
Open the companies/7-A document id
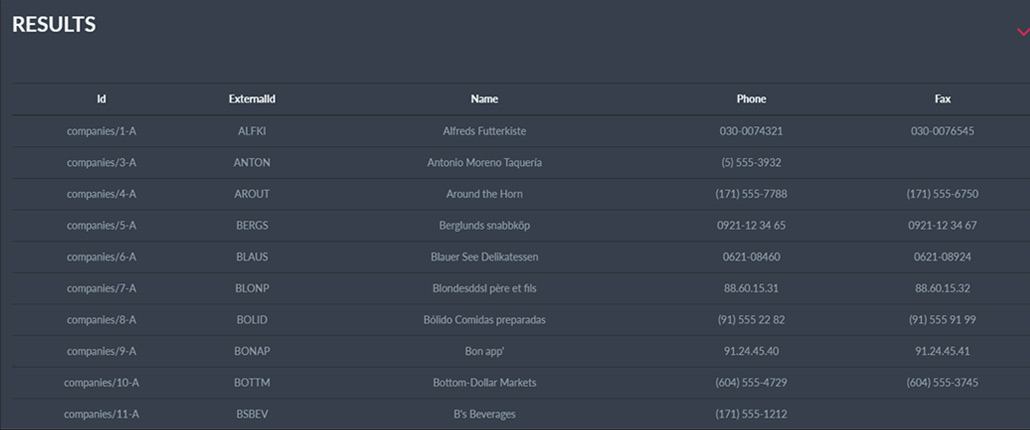pos(101,288)
